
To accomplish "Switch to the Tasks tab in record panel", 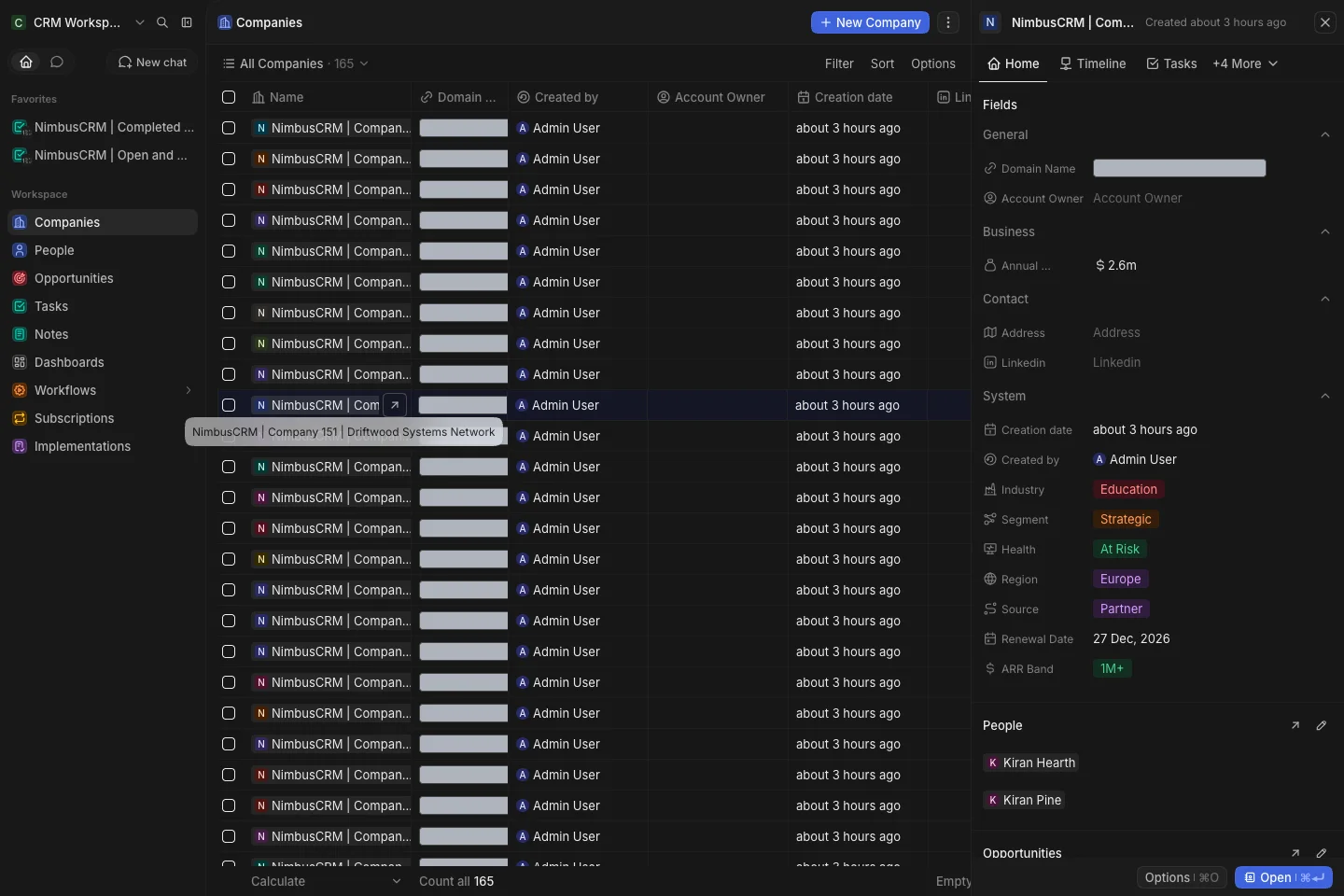I will tap(1171, 63).
